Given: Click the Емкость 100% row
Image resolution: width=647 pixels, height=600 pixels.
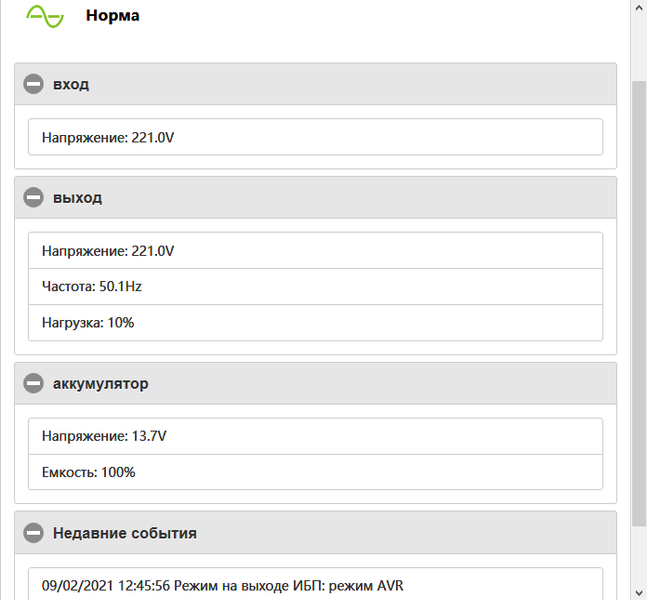Looking at the screenshot, I should 315,472.
